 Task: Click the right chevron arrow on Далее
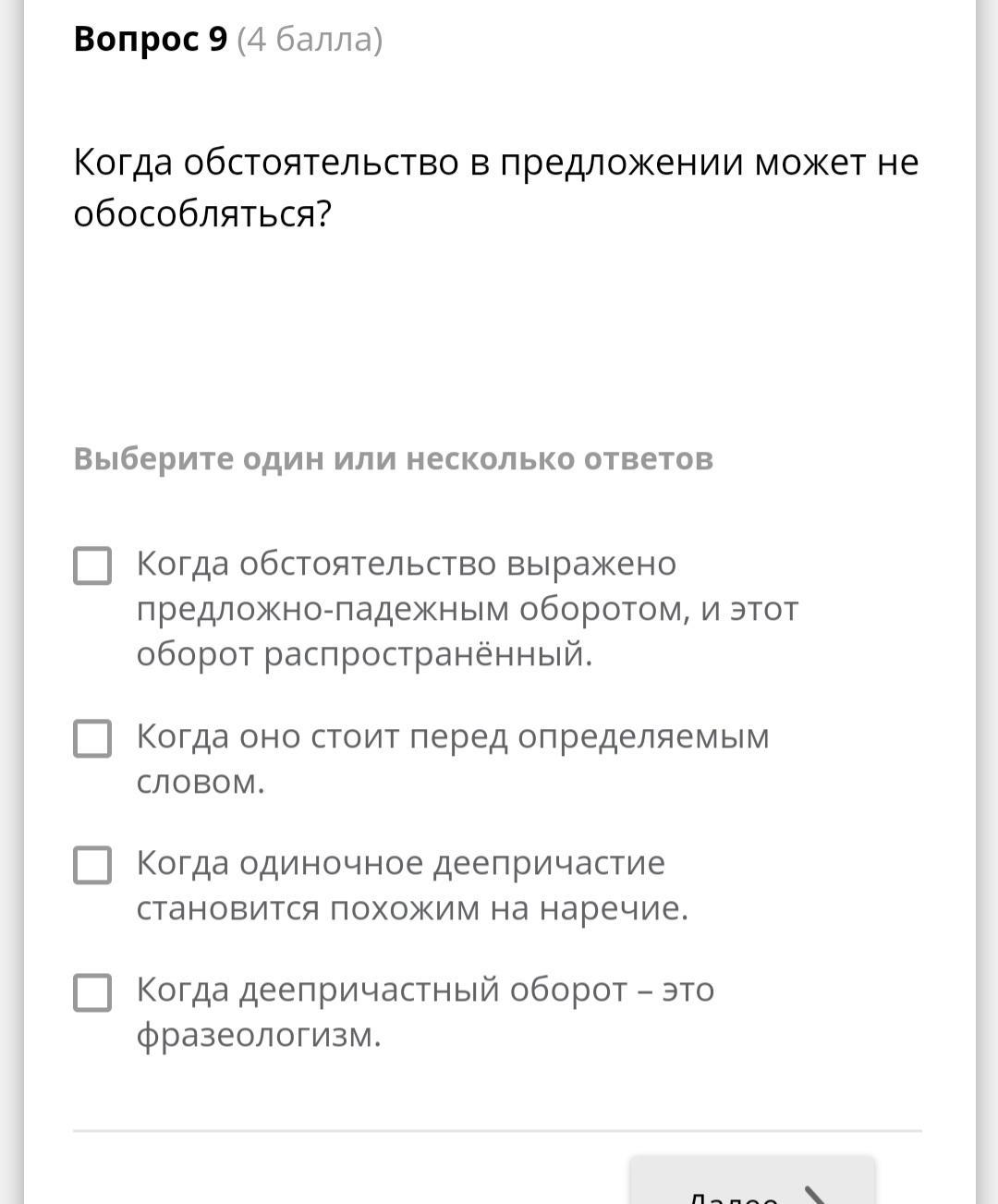(815, 1195)
